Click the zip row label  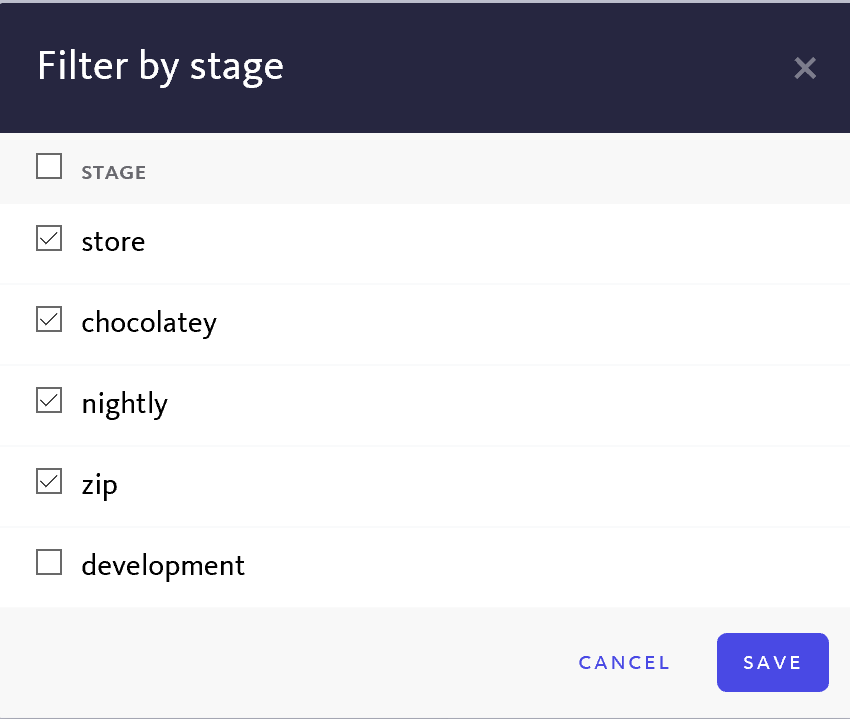point(97,484)
